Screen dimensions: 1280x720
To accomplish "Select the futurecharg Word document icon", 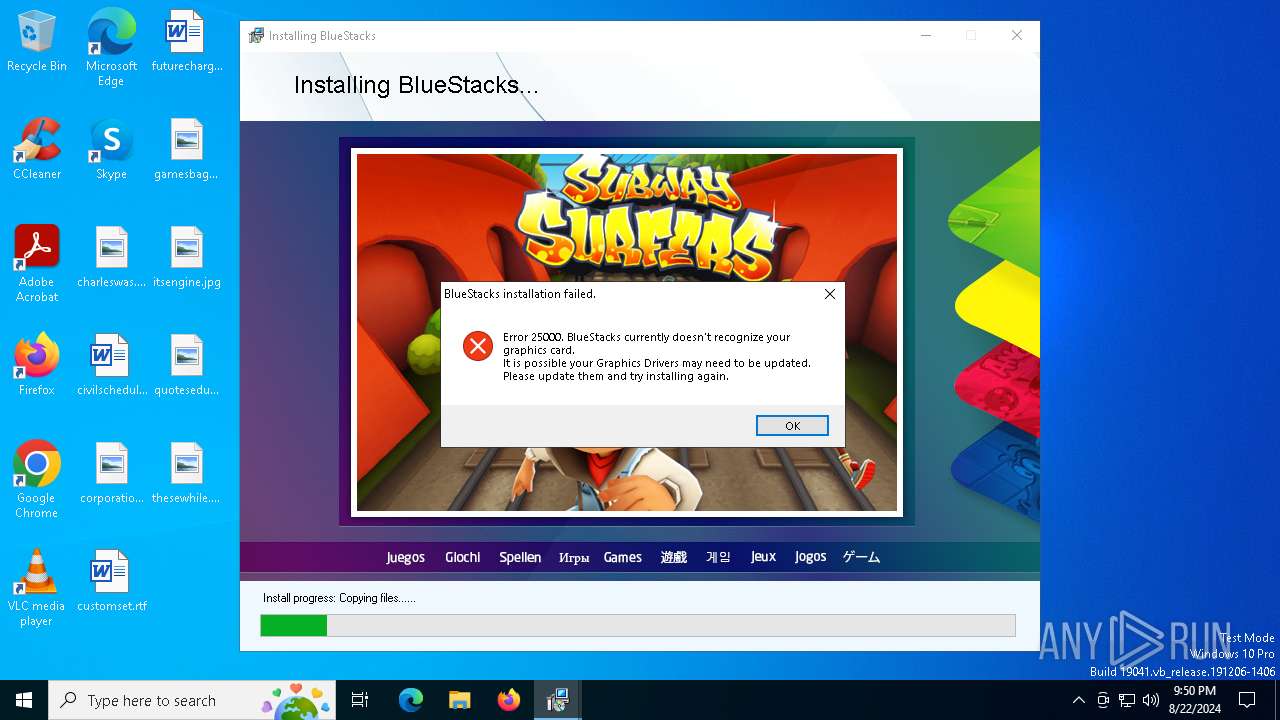I will [x=187, y=42].
